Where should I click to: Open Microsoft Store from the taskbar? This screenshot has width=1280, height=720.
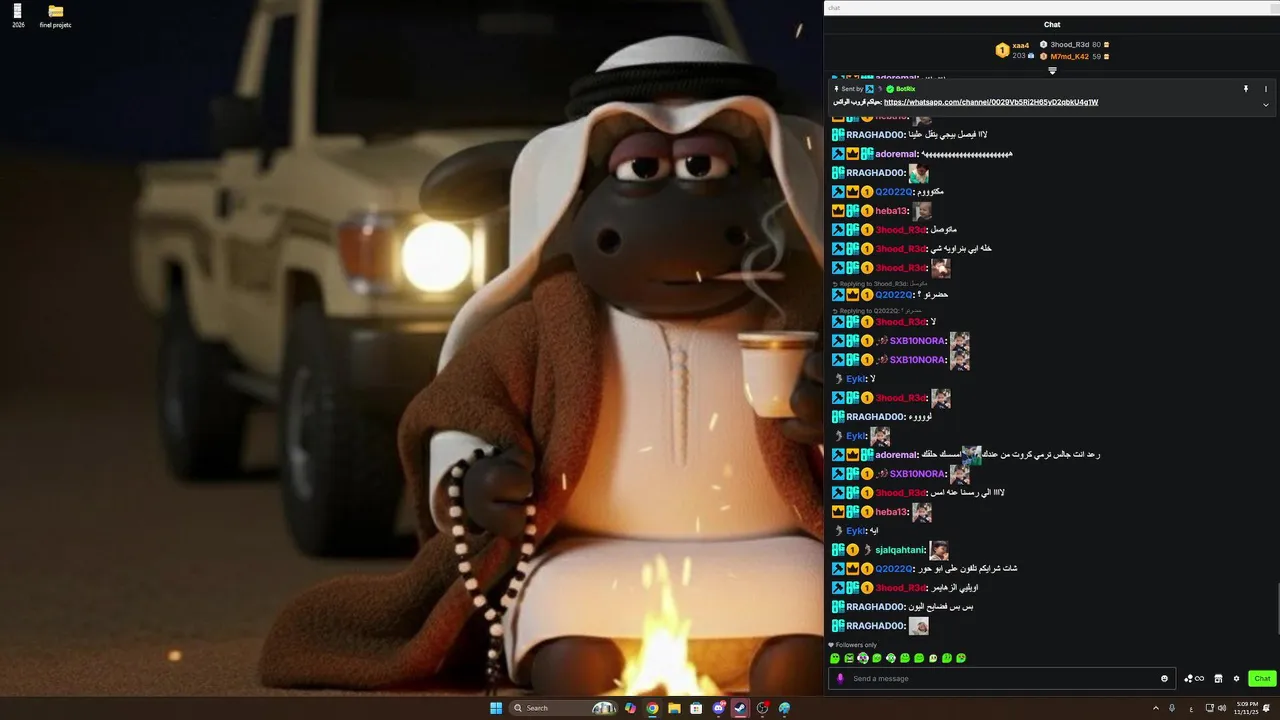point(696,708)
